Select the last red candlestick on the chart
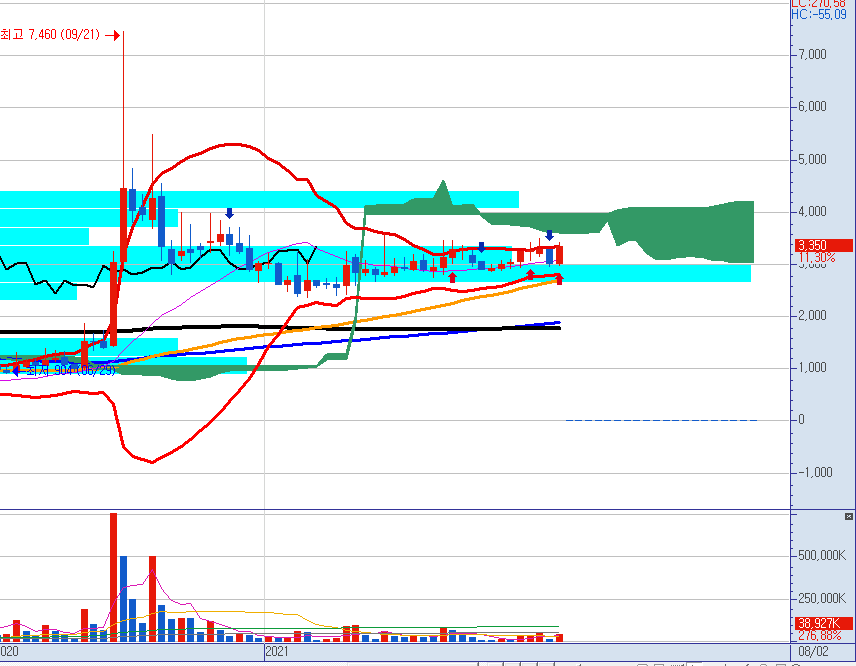Image resolution: width=856 pixels, height=666 pixels. (559, 255)
